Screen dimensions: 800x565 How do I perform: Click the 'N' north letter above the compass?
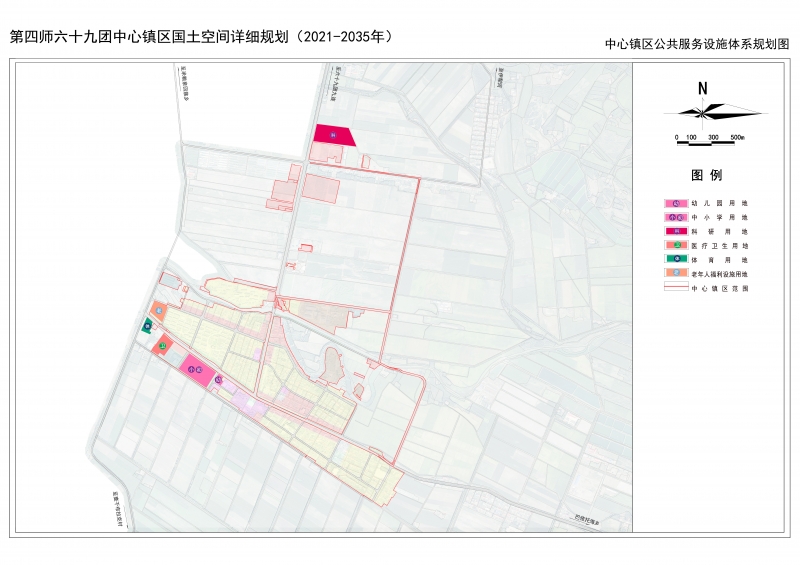click(x=703, y=89)
